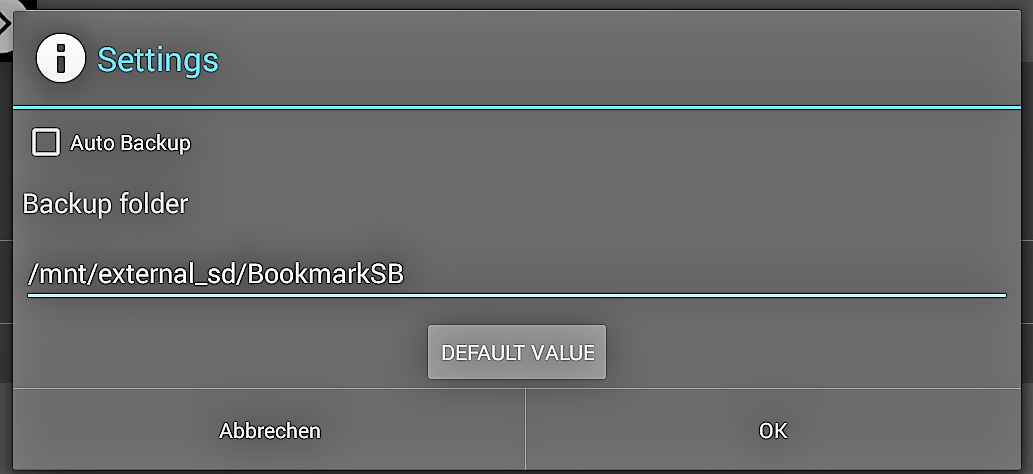Image resolution: width=1033 pixels, height=474 pixels.
Task: Click empty dialog area right of DEFAULT VALUE
Action: [814, 352]
